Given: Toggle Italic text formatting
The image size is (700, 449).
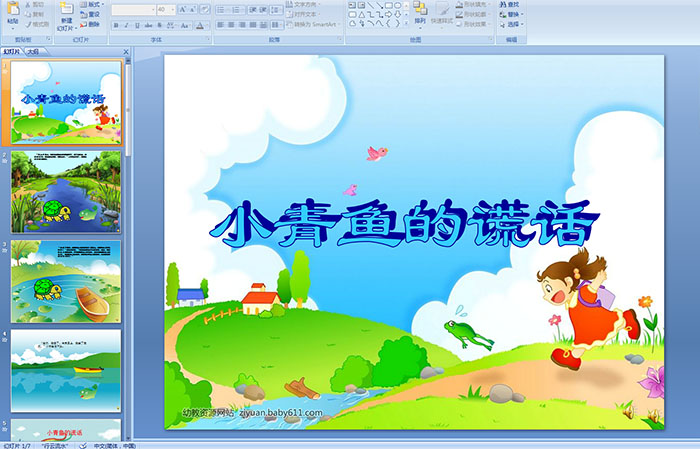Looking at the screenshot, I should click(127, 25).
